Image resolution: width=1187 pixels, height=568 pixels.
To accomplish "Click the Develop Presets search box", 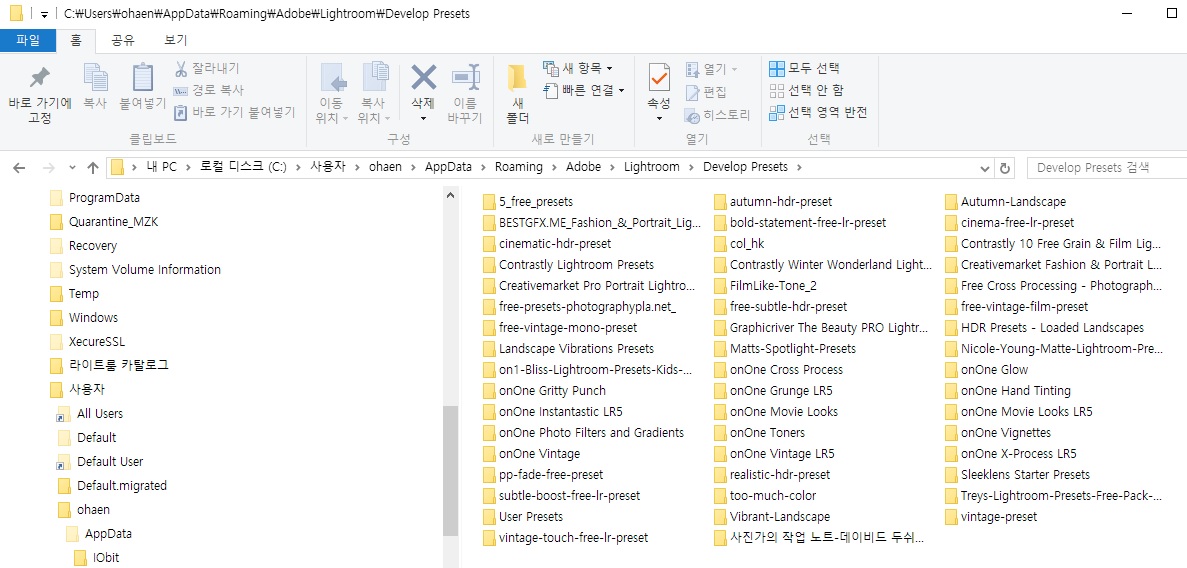I will (1107, 168).
